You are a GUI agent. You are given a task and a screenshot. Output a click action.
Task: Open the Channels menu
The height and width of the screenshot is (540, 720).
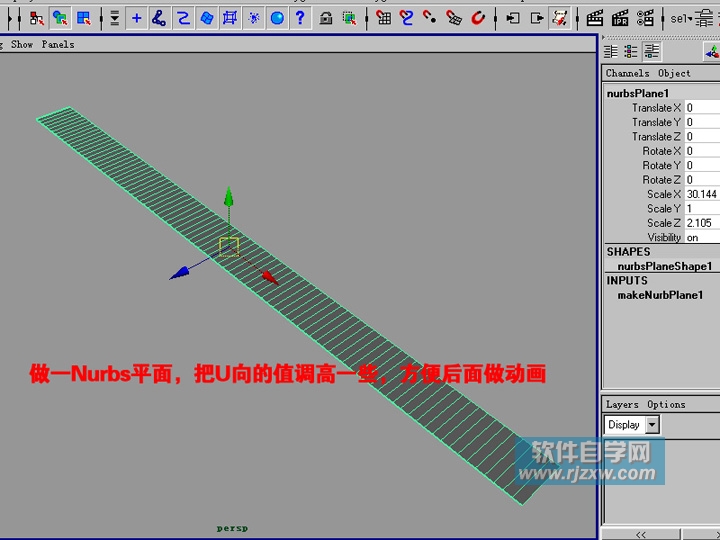(x=627, y=73)
